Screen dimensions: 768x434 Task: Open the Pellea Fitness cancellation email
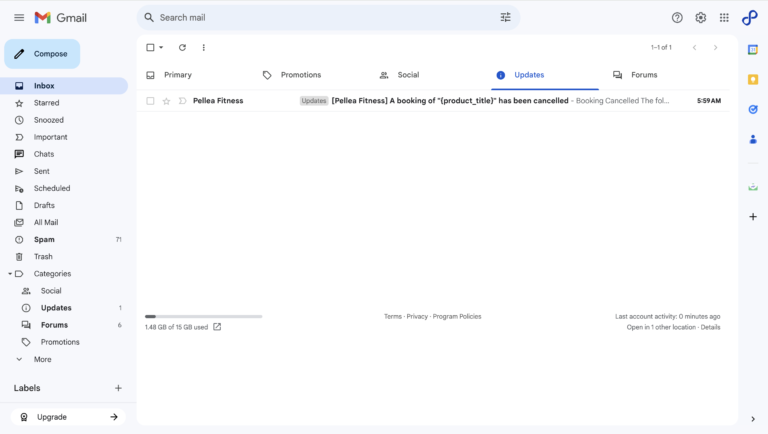pyautogui.click(x=433, y=101)
